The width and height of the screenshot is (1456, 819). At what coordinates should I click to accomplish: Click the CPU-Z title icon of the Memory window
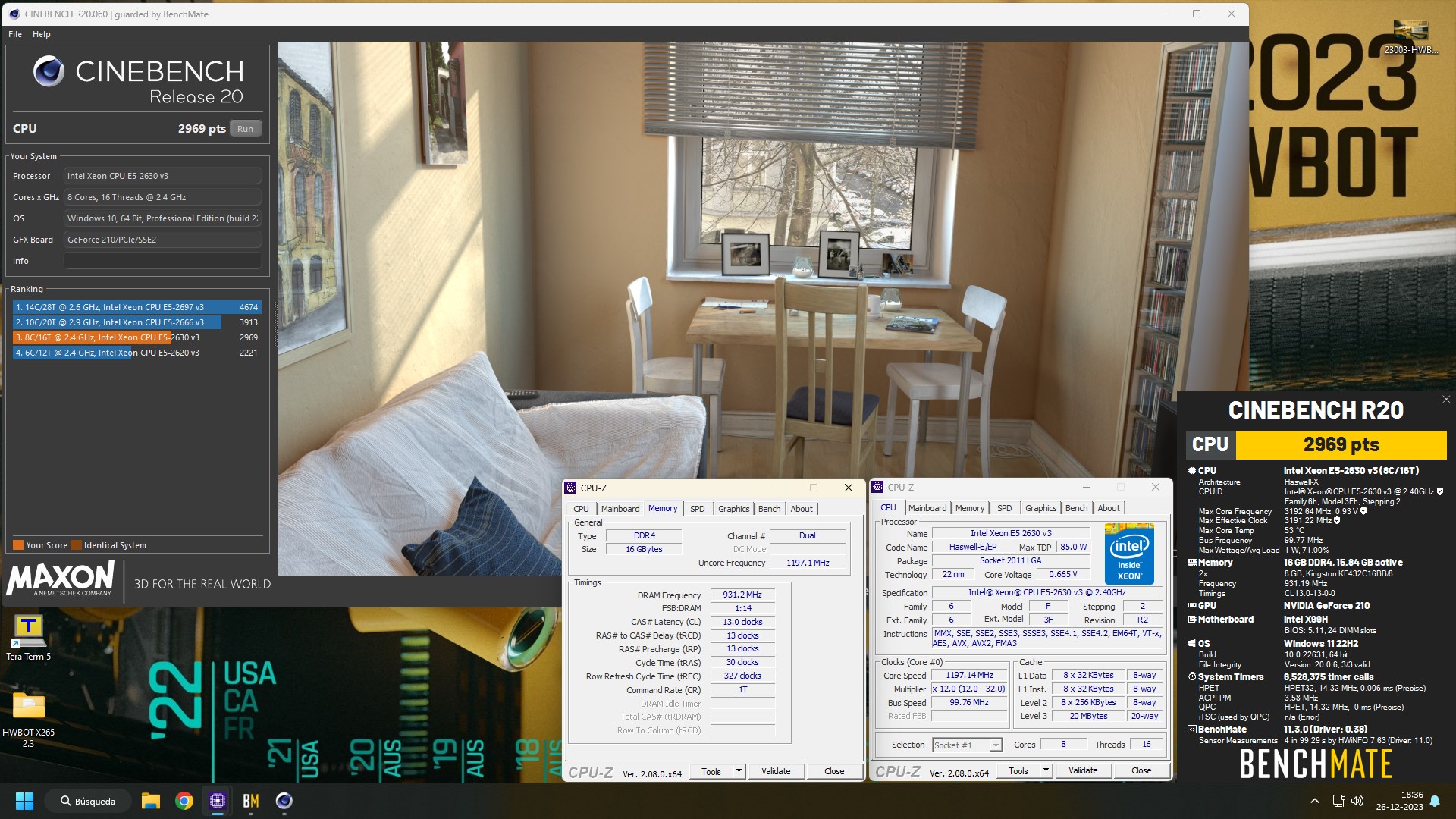571,488
